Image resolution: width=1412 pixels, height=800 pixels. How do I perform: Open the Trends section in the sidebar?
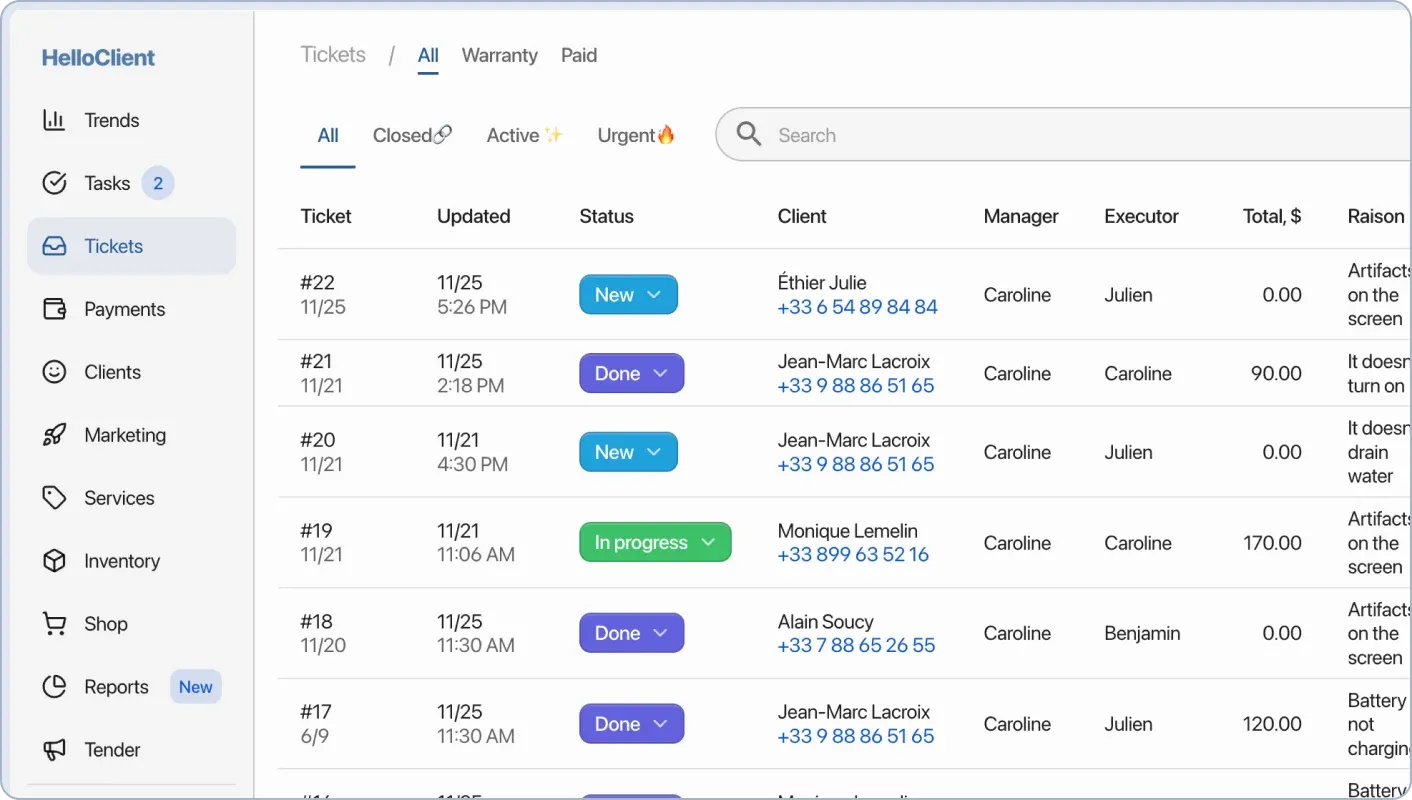pos(112,120)
